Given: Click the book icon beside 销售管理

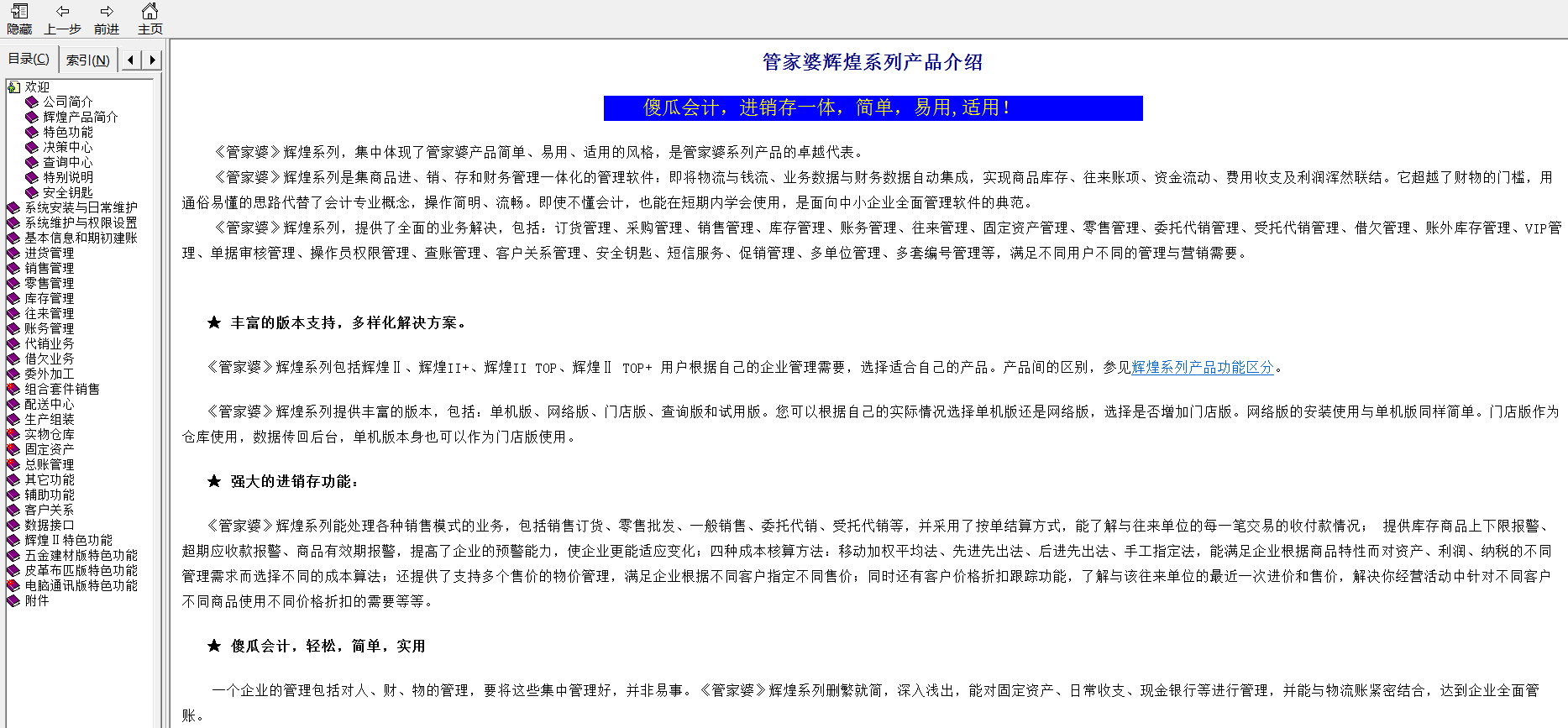Looking at the screenshot, I should coord(13,268).
